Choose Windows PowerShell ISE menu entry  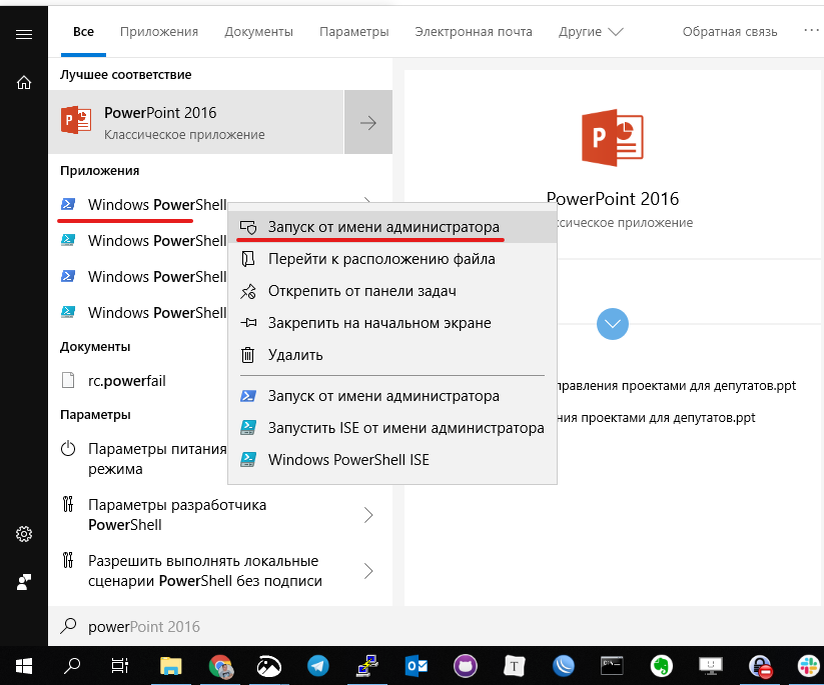(392, 460)
